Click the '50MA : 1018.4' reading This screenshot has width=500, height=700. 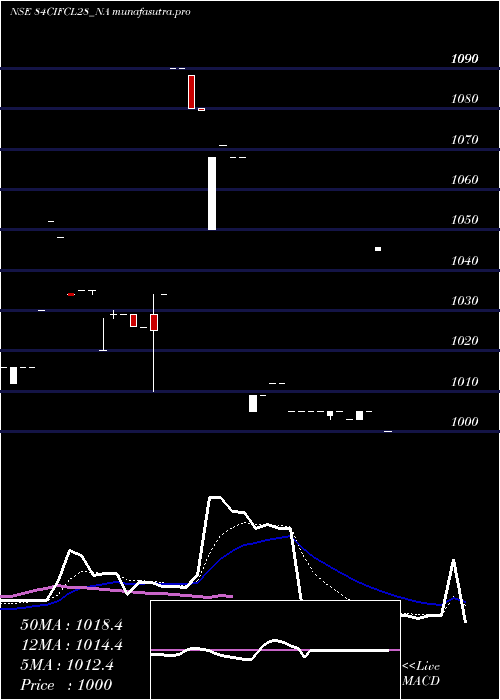click(71, 625)
